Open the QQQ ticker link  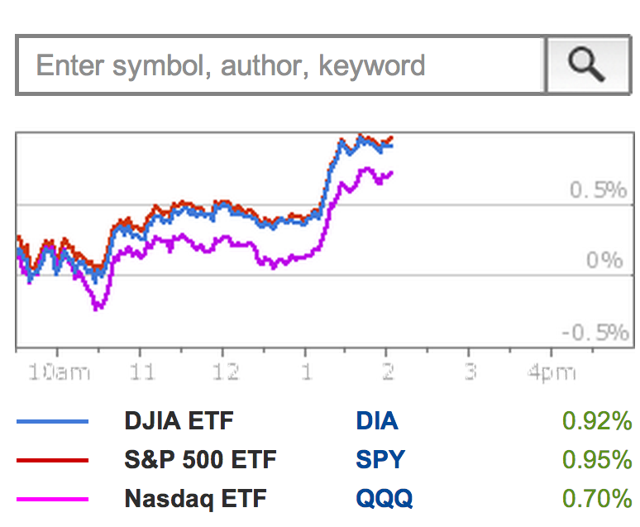point(384,498)
